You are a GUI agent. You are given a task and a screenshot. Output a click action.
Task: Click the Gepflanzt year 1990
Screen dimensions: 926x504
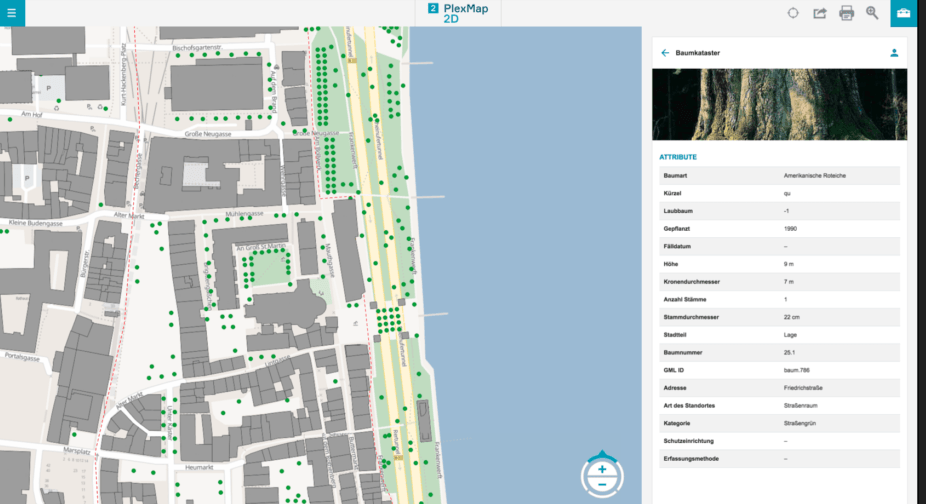click(790, 229)
